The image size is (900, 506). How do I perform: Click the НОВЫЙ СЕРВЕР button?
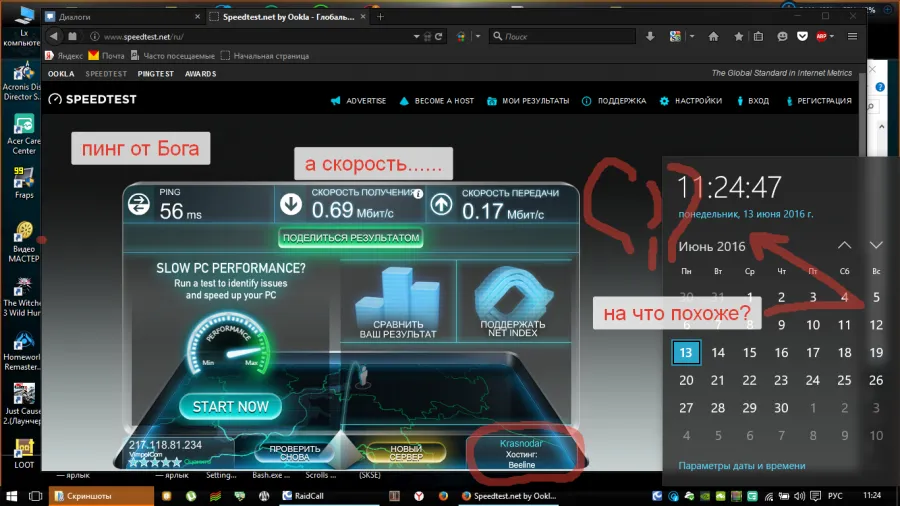click(406, 453)
